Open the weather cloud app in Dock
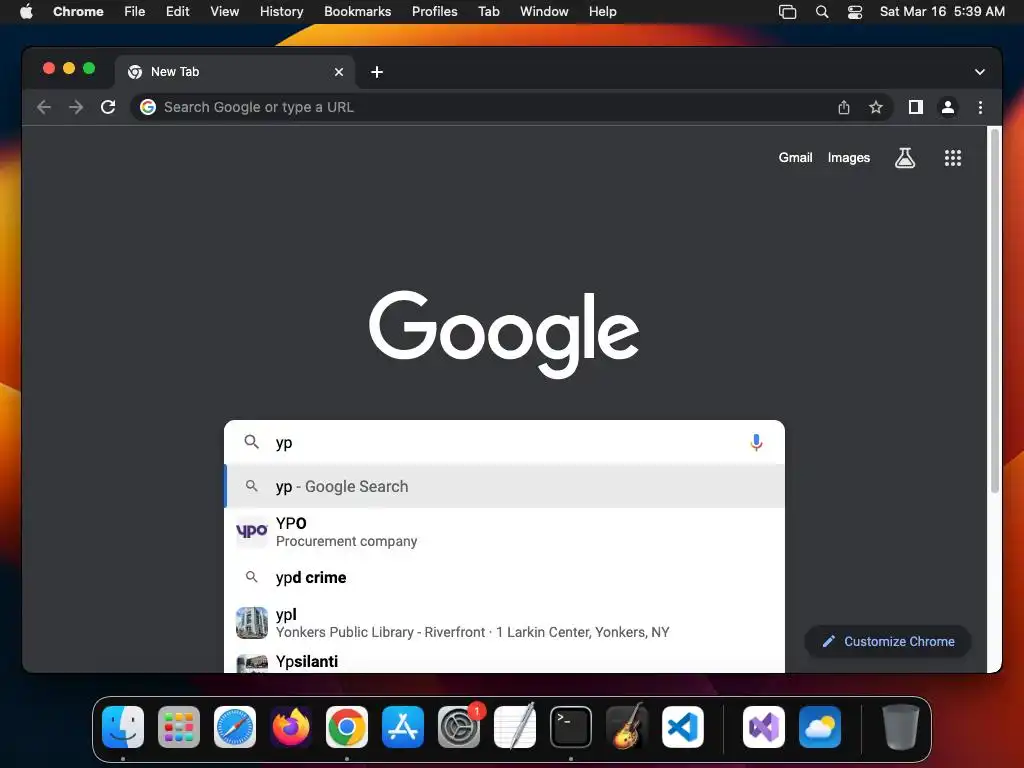The width and height of the screenshot is (1024, 768). (820, 727)
